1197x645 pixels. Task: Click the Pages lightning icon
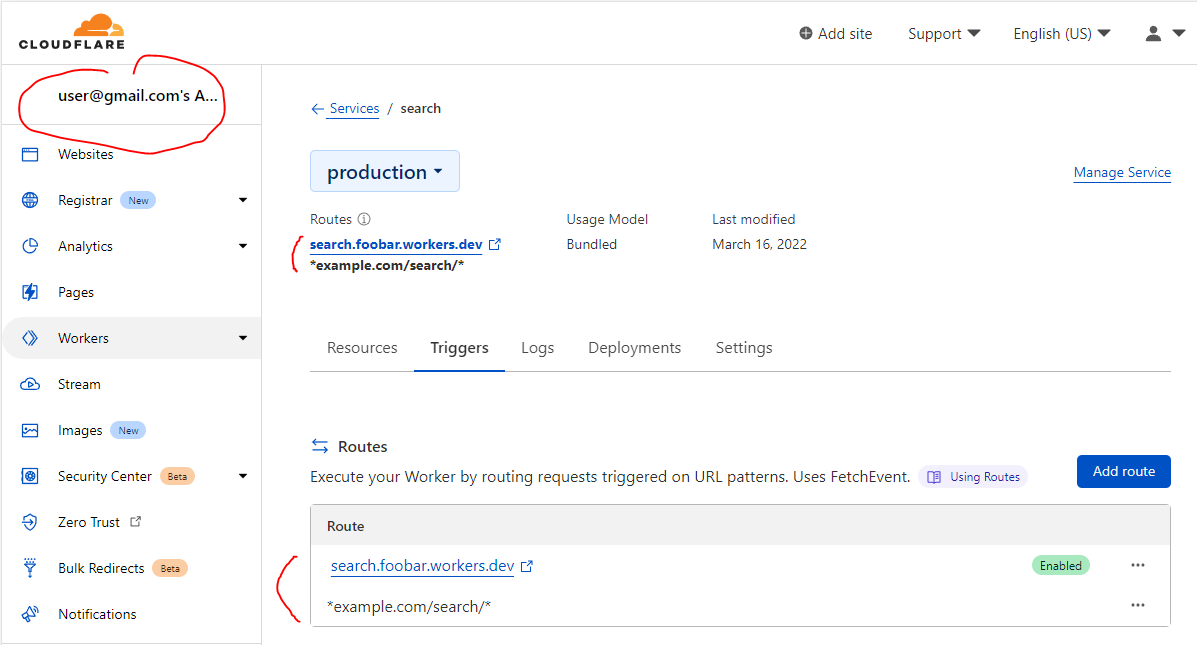pos(30,292)
